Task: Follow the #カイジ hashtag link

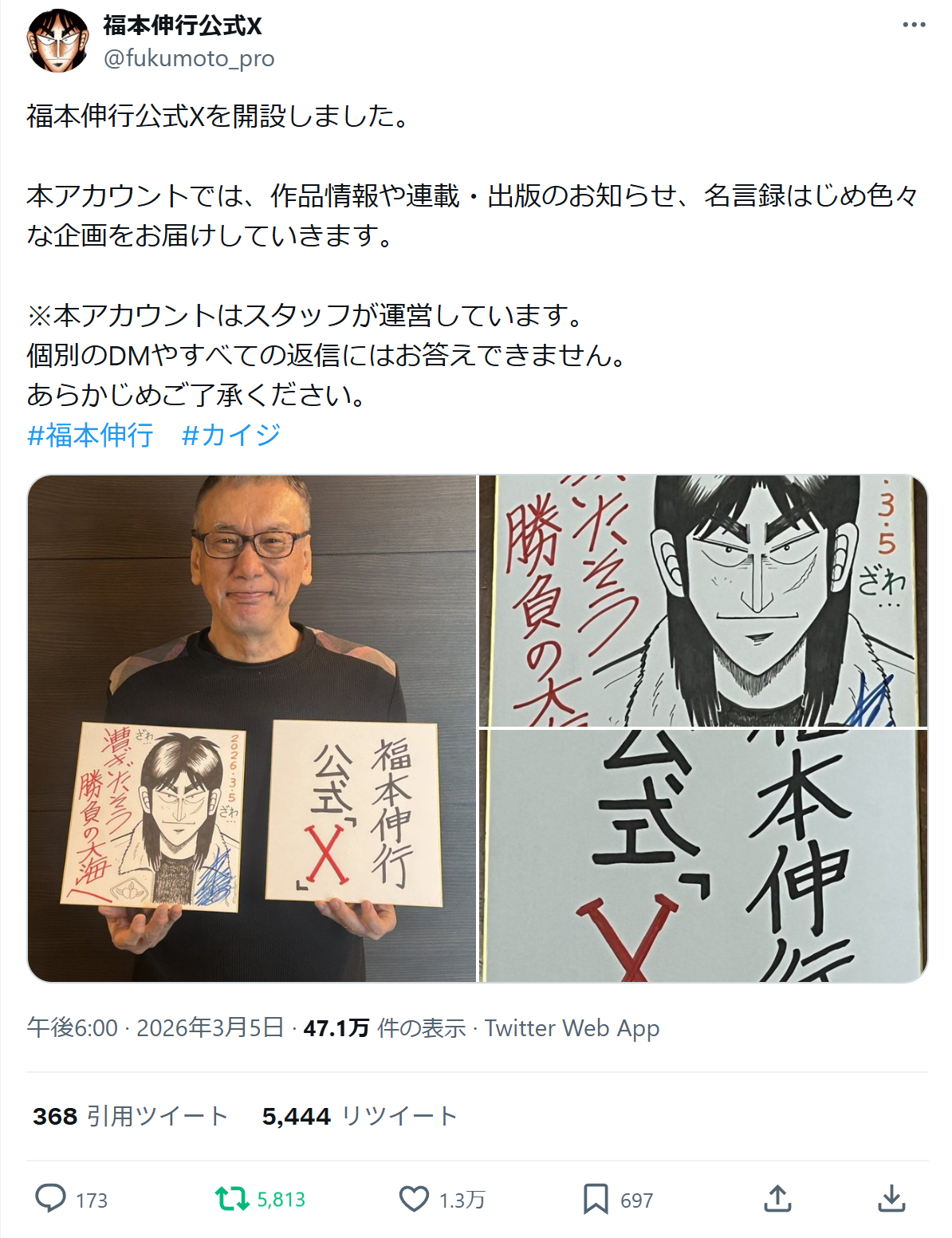Action: 231,435
